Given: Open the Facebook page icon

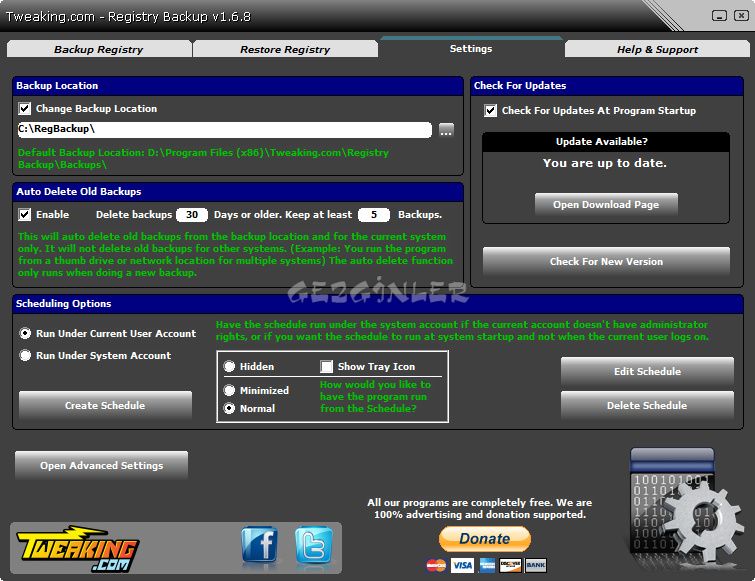Looking at the screenshot, I should point(260,544).
